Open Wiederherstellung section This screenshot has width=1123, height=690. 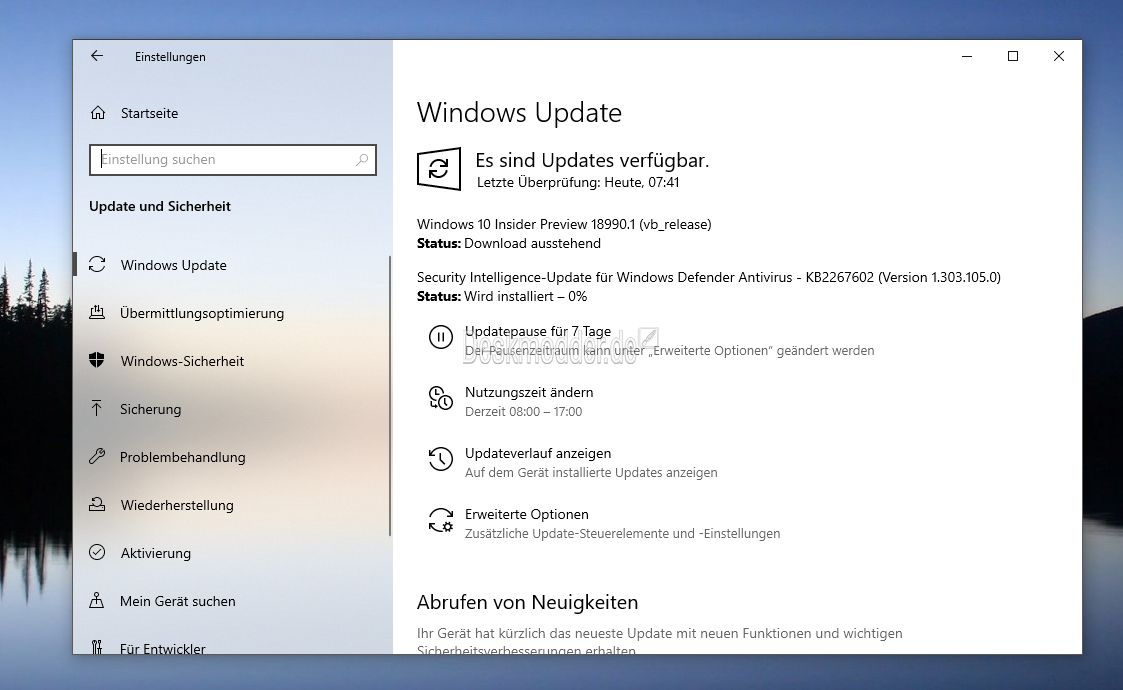[177, 505]
